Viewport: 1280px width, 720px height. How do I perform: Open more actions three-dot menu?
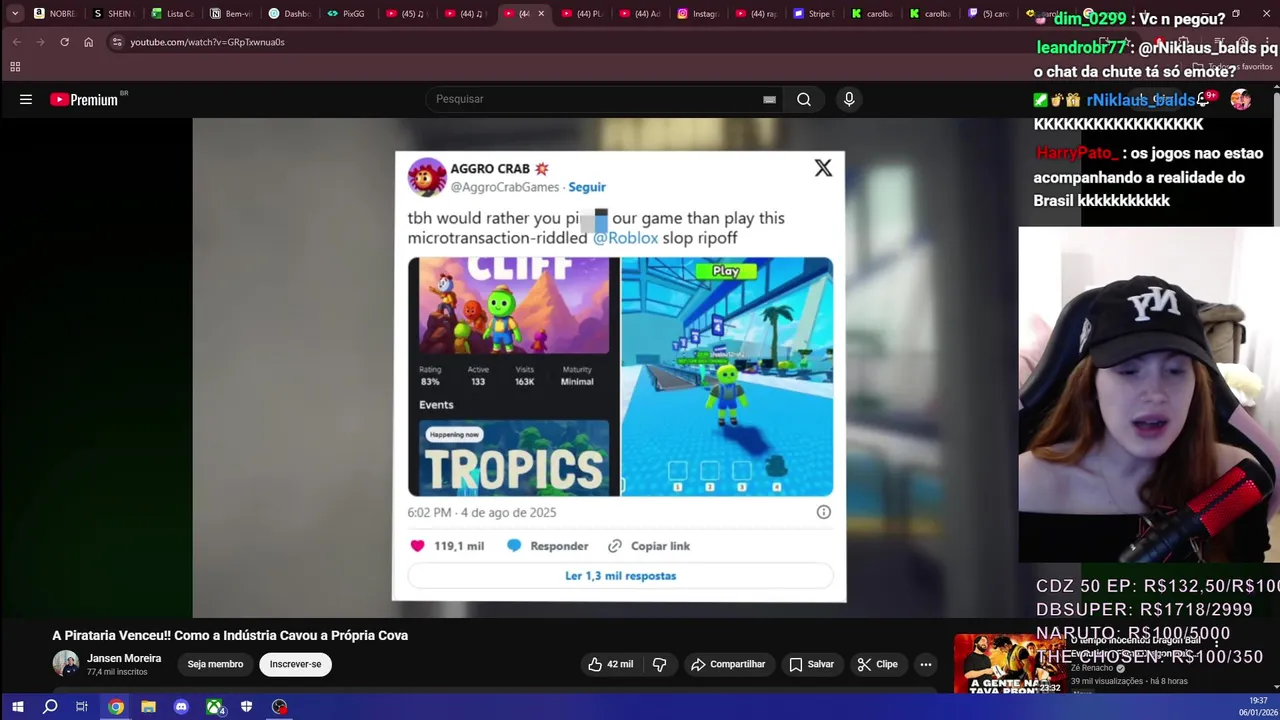click(x=926, y=664)
